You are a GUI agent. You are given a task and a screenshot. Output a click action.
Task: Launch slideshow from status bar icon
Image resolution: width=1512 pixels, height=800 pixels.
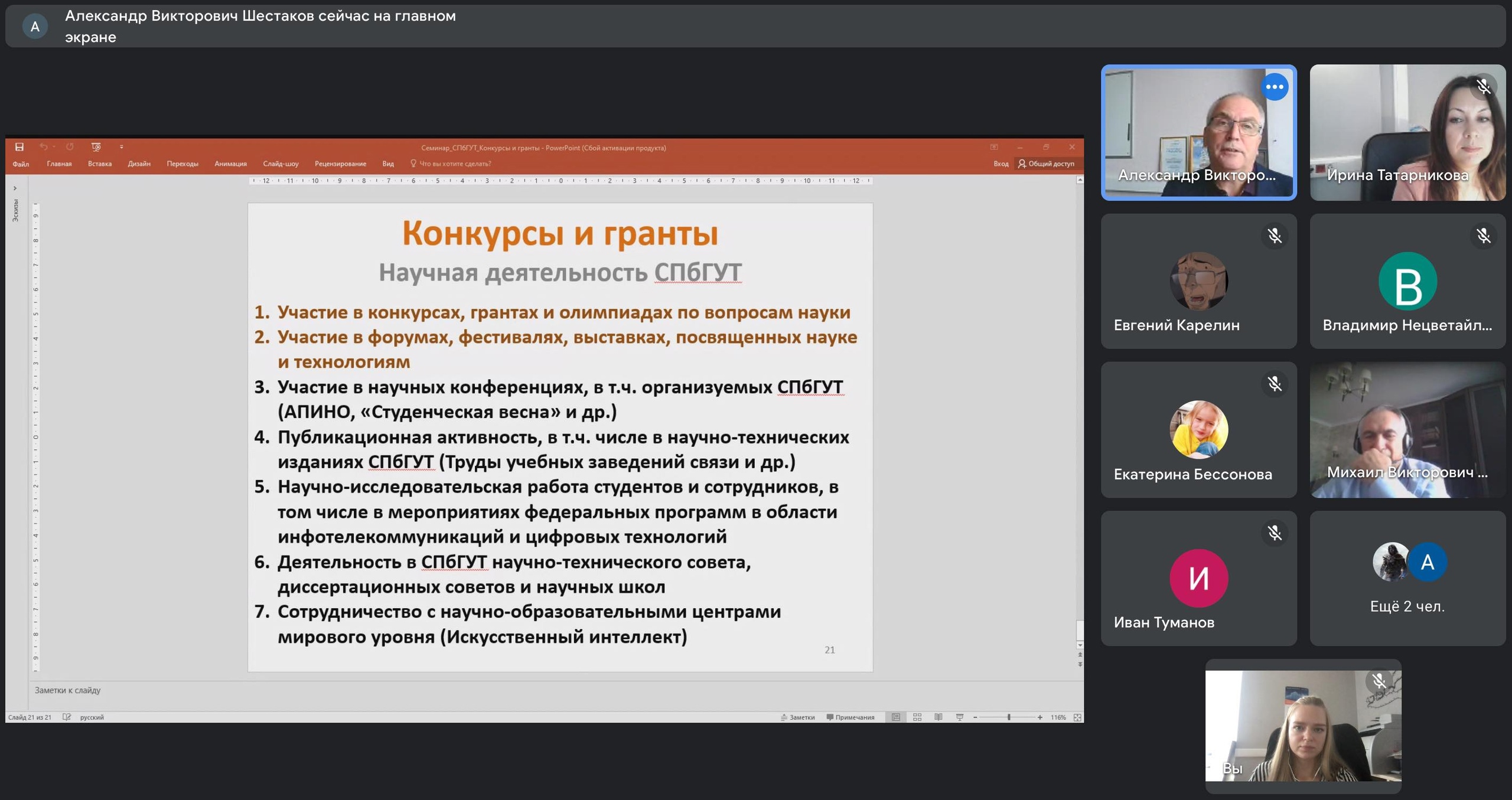(959, 717)
